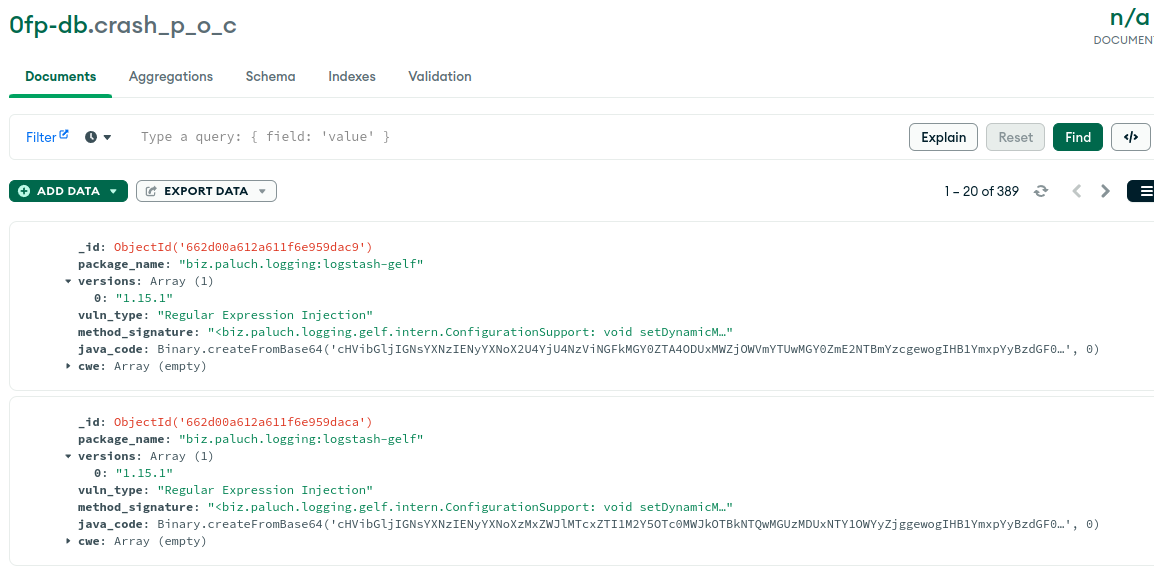The width and height of the screenshot is (1154, 567).
Task: Click method_signature value in first document
Action: (x=470, y=332)
